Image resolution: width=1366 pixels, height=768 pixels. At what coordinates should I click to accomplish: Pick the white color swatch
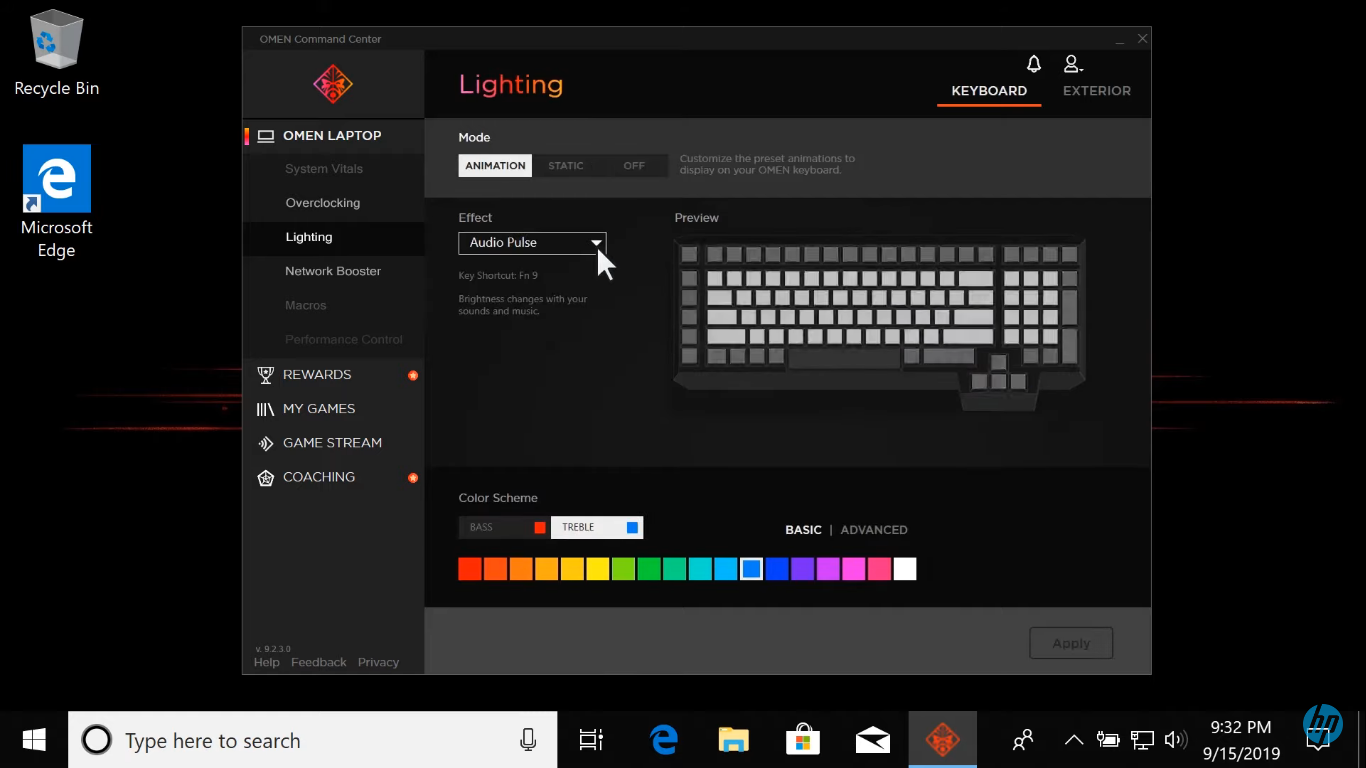pos(905,569)
